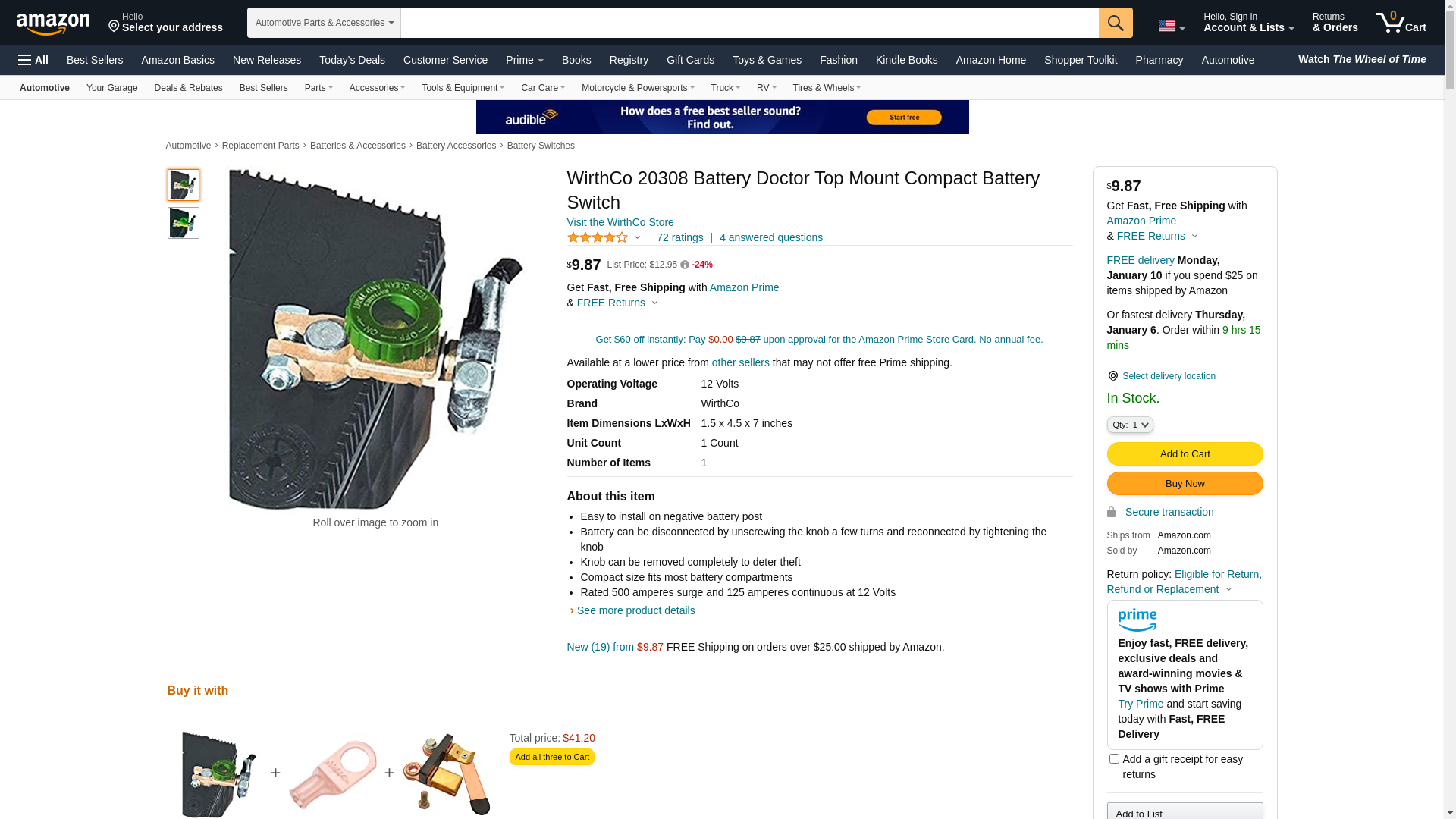Click the list price info icon
Viewport: 1456px width, 819px height.
685,265
